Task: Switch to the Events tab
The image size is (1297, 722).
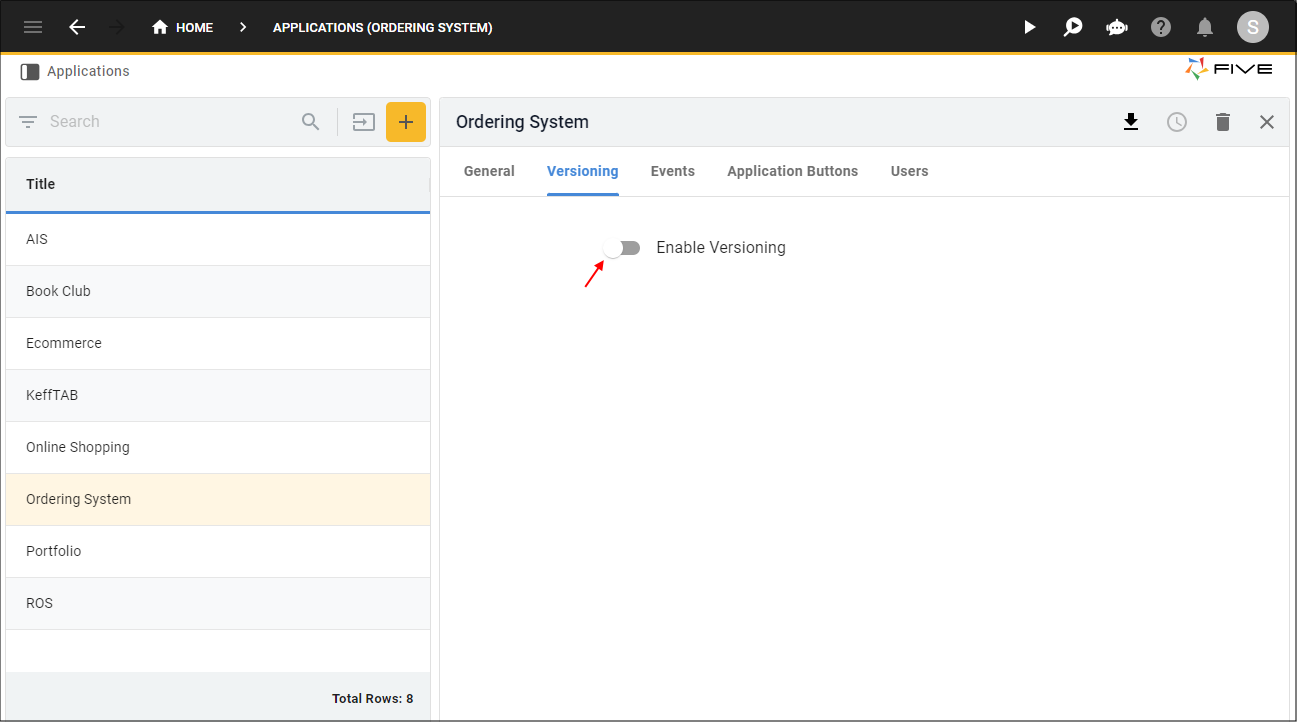Action: tap(673, 171)
